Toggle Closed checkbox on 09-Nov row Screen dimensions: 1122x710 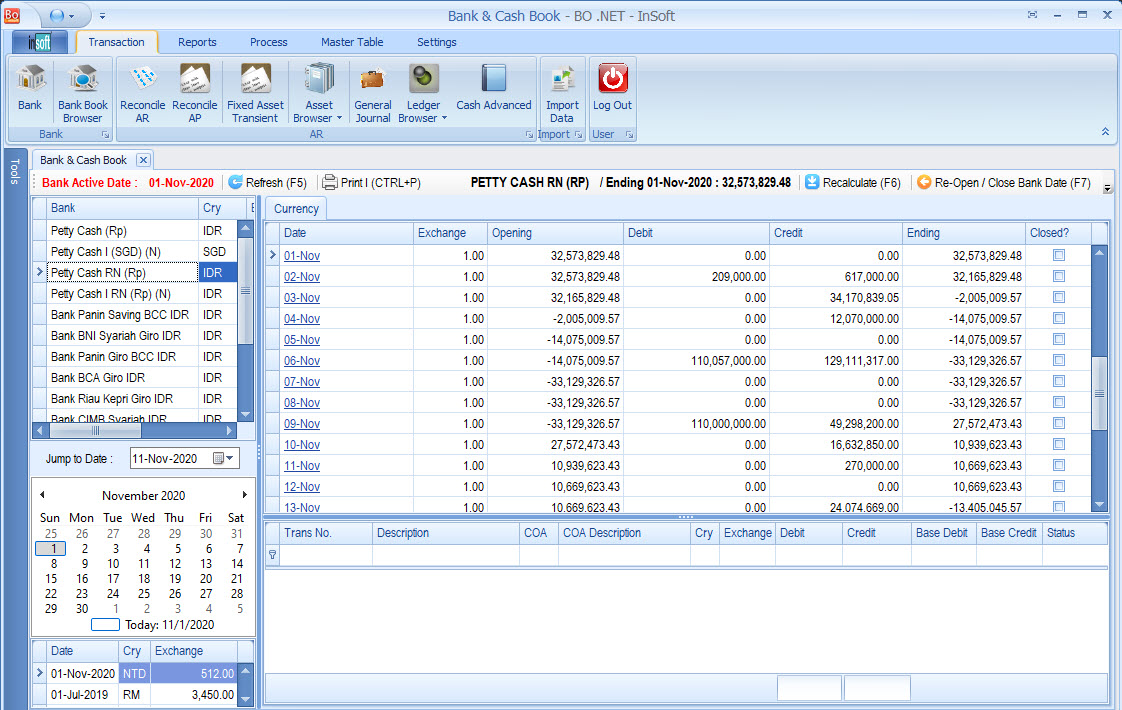[x=1059, y=424]
